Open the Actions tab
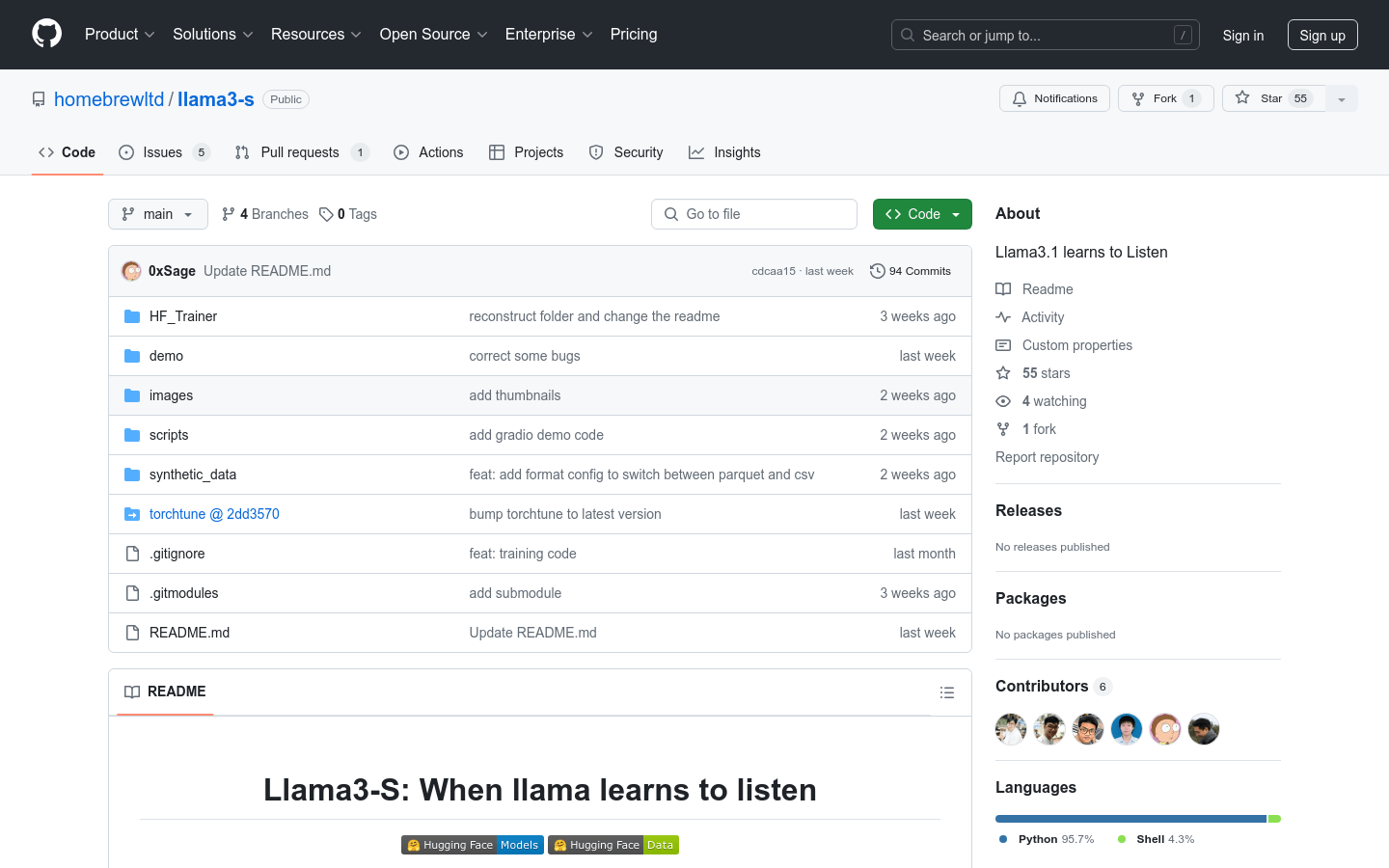 (428, 152)
